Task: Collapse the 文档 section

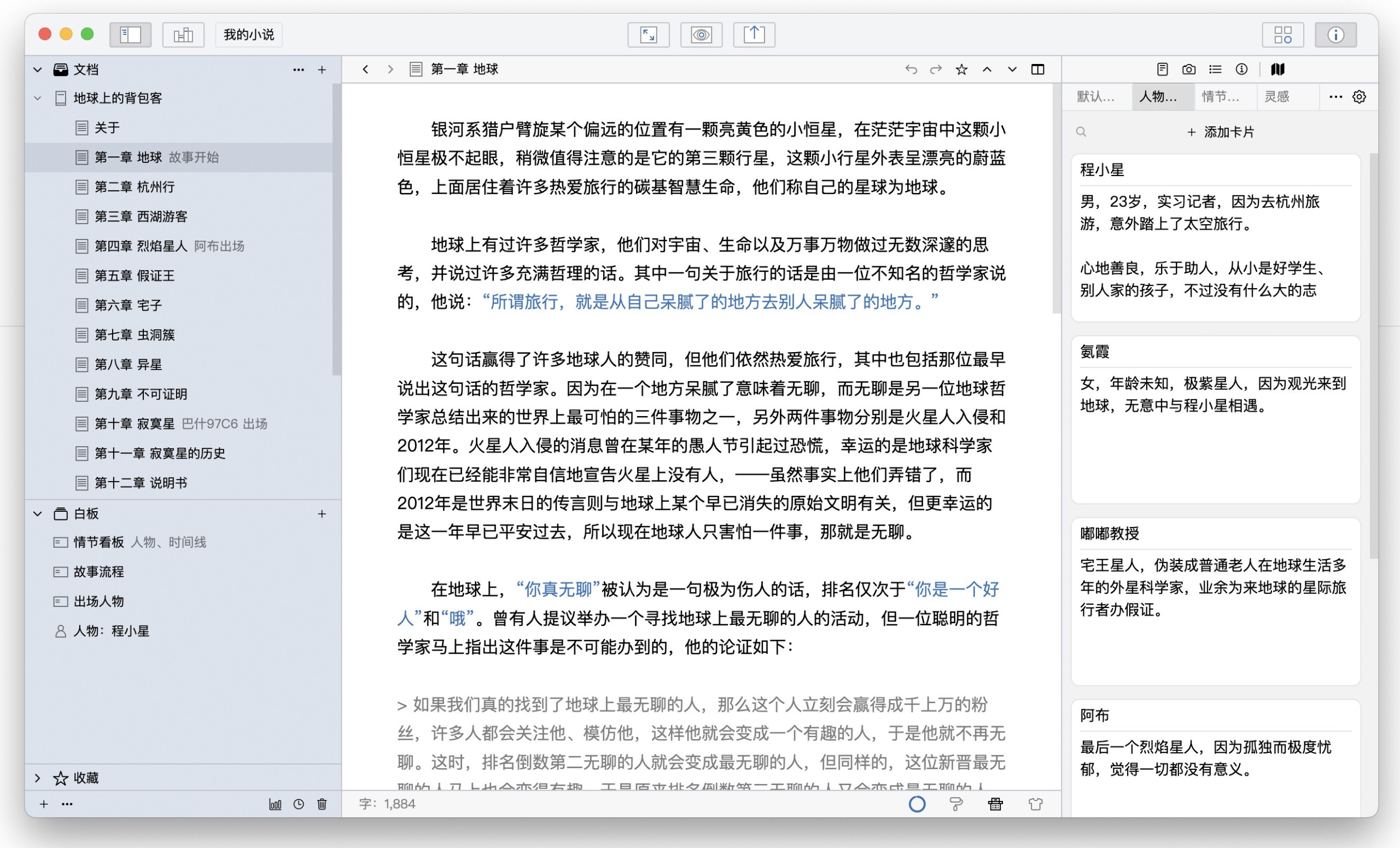Action: pos(38,69)
